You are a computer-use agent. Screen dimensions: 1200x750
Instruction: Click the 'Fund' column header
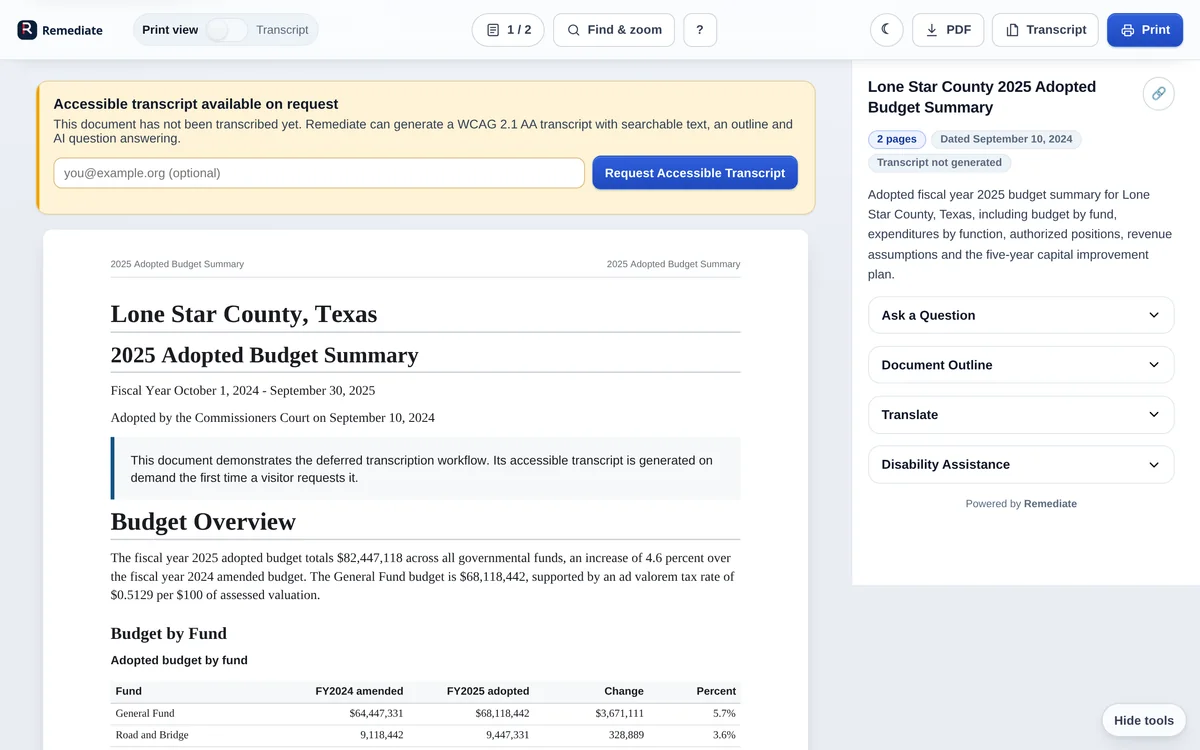pyautogui.click(x=128, y=691)
